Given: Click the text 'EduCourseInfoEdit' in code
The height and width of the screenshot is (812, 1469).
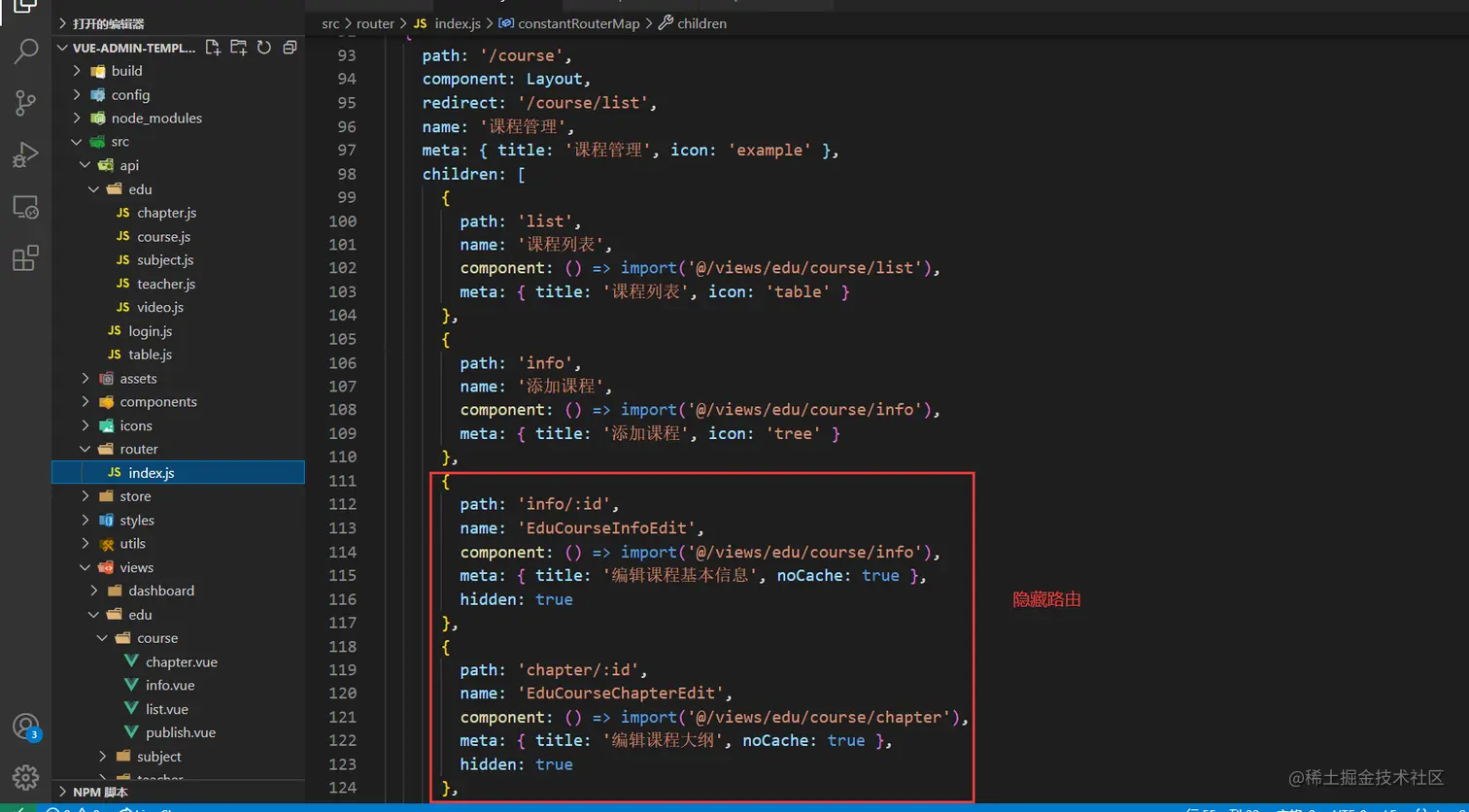Looking at the screenshot, I should pyautogui.click(x=608, y=528).
